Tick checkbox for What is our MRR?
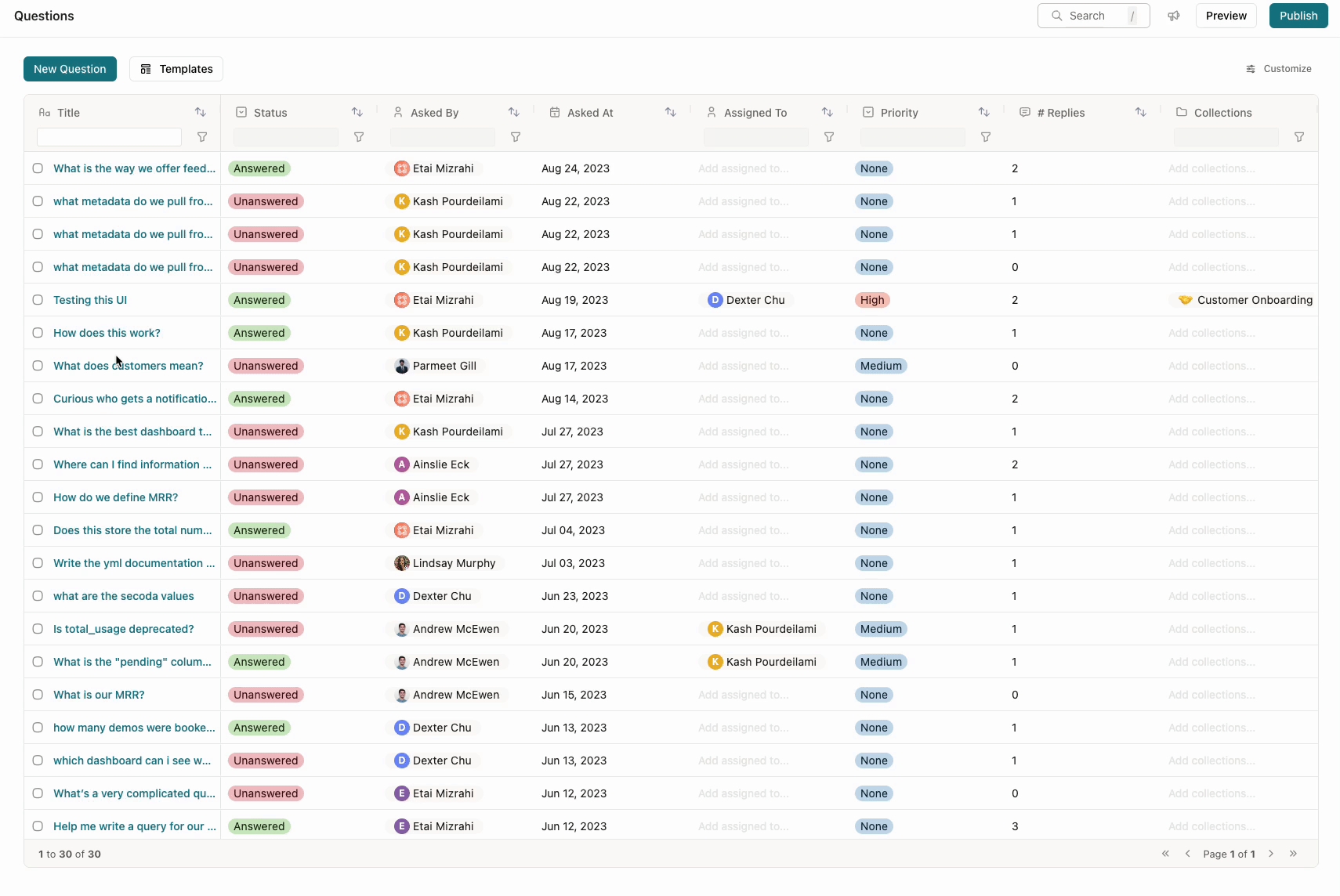Image resolution: width=1340 pixels, height=896 pixels. 38,695
